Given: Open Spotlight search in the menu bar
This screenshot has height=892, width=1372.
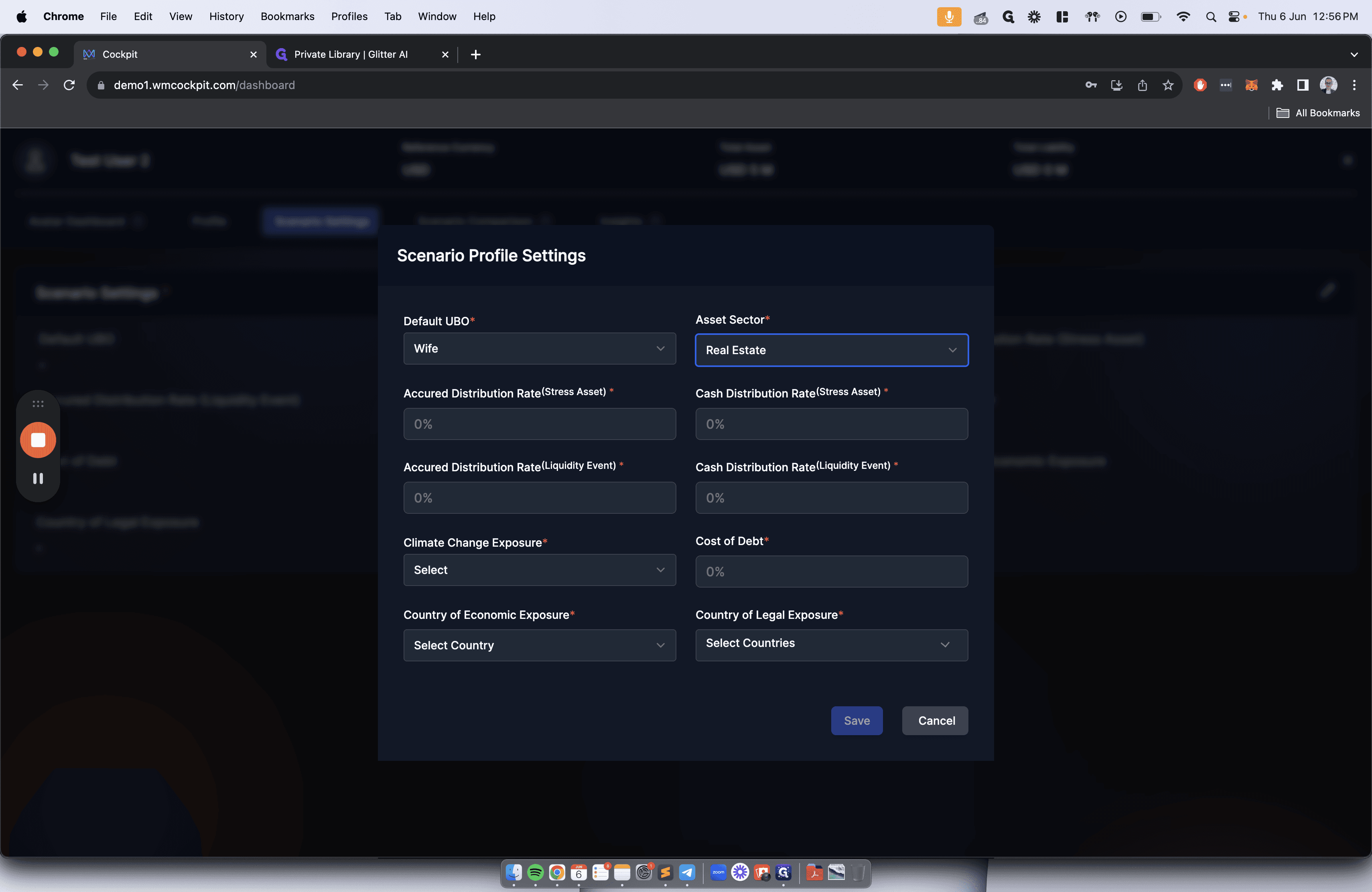Looking at the screenshot, I should pos(1211,17).
